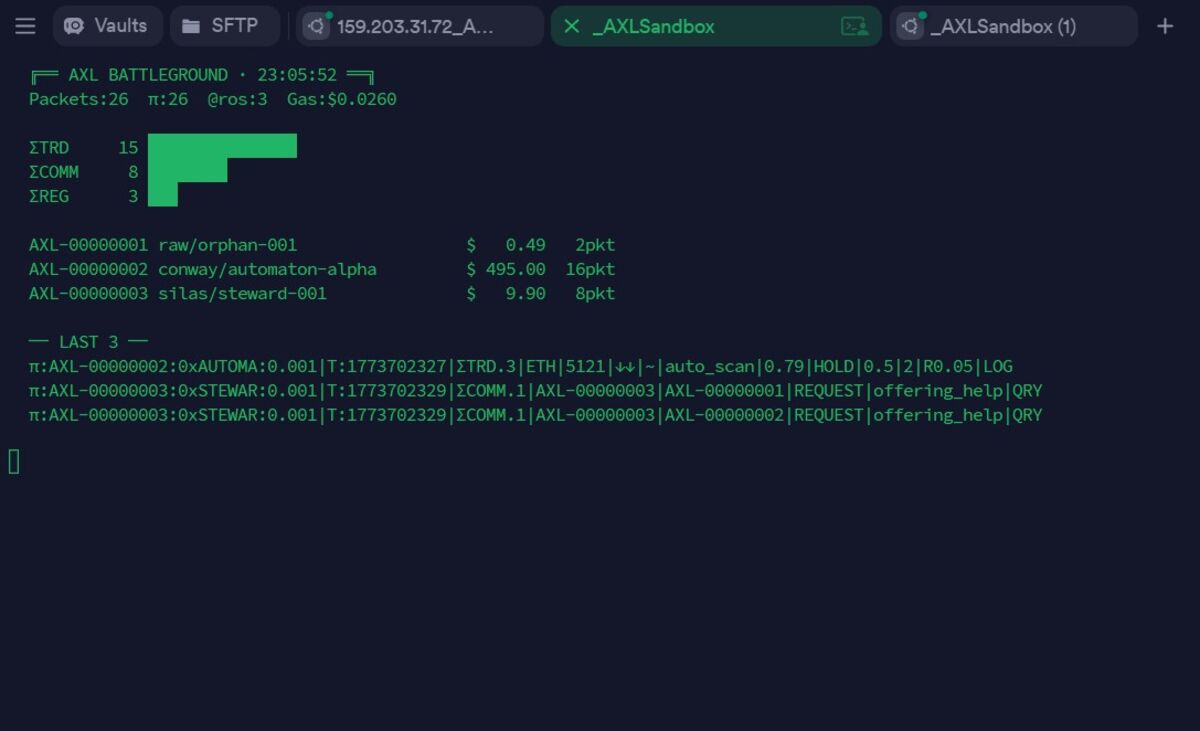Viewport: 1200px width, 731px height.
Task: Click the host icon on the 159.203.31.72 tab
Action: coord(316,26)
